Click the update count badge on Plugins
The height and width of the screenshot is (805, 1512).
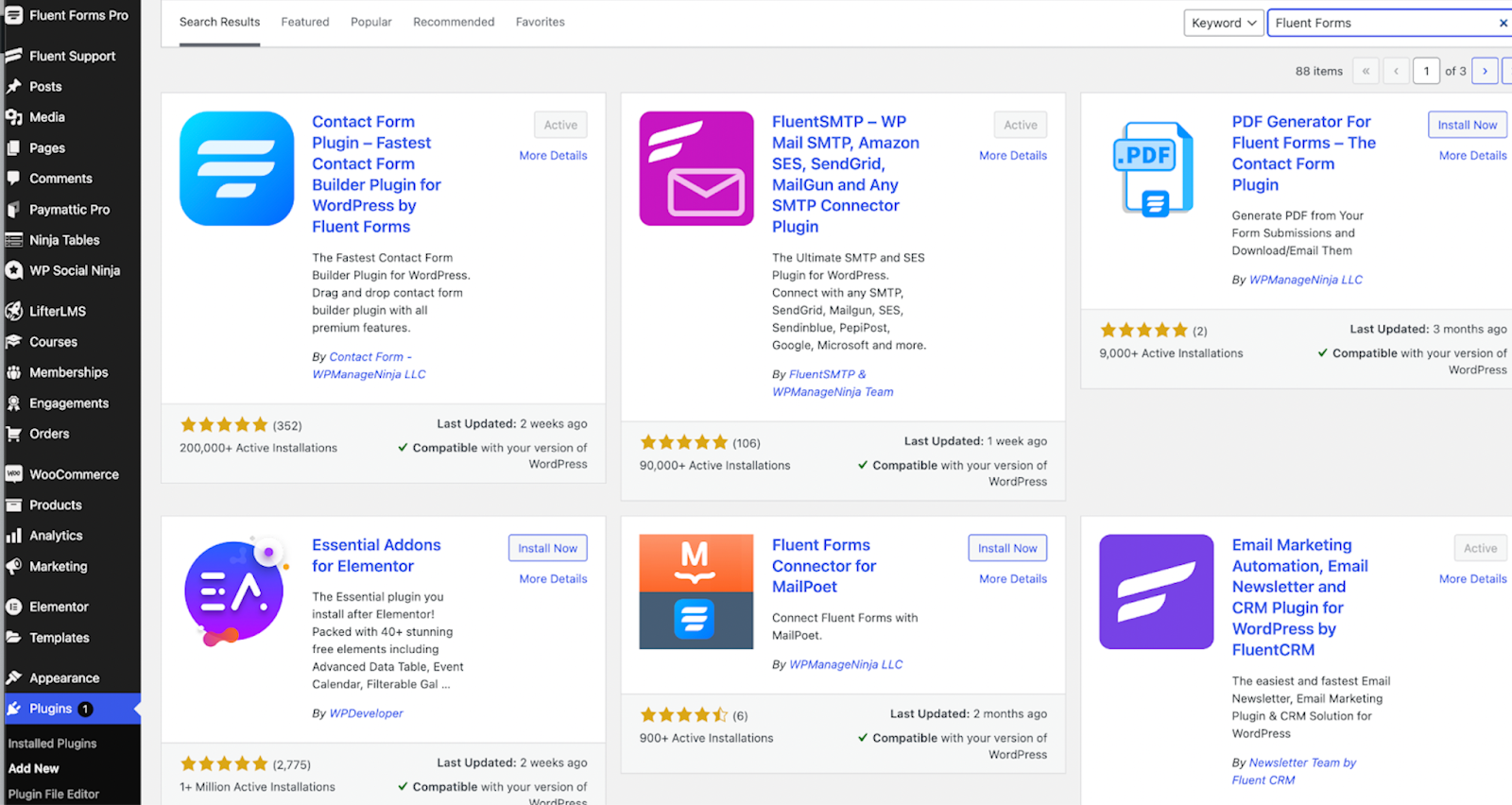pos(85,709)
